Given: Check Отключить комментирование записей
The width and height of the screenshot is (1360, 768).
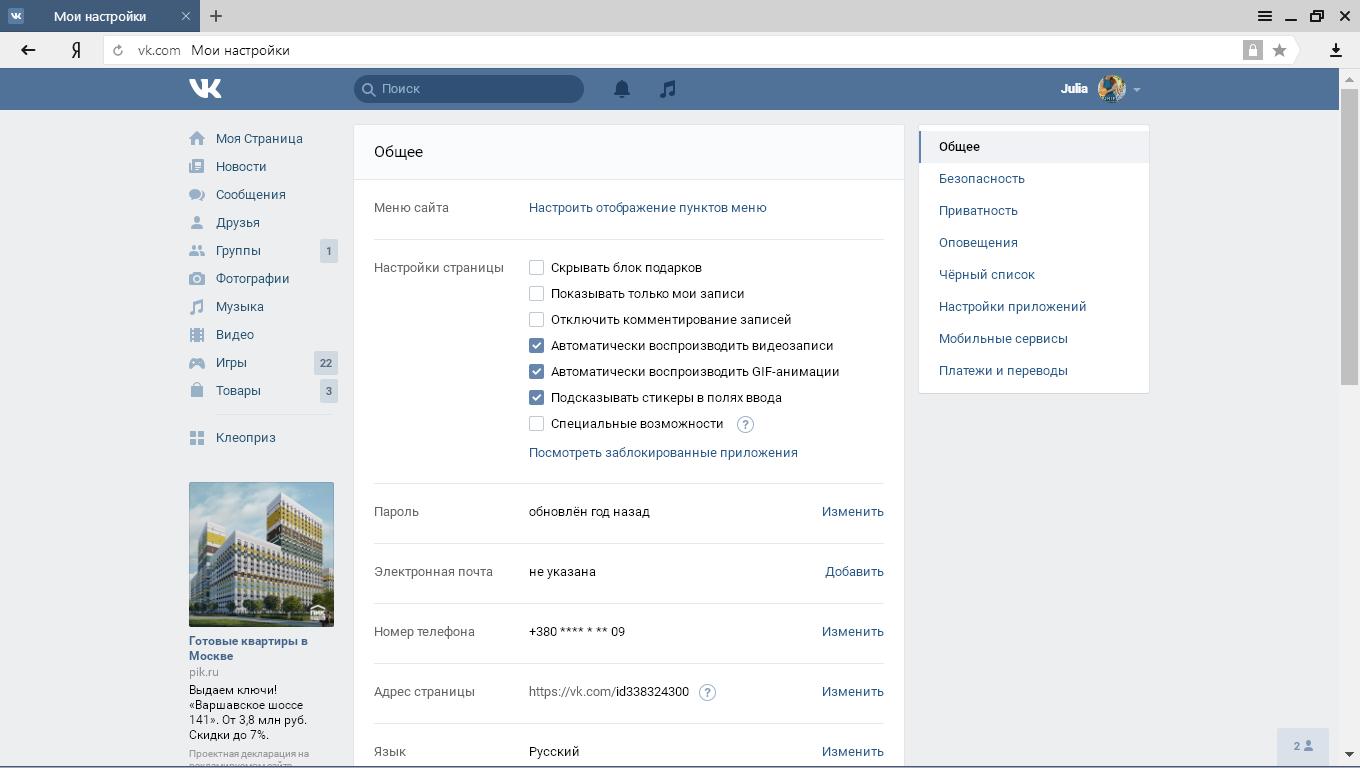Looking at the screenshot, I should tap(536, 320).
